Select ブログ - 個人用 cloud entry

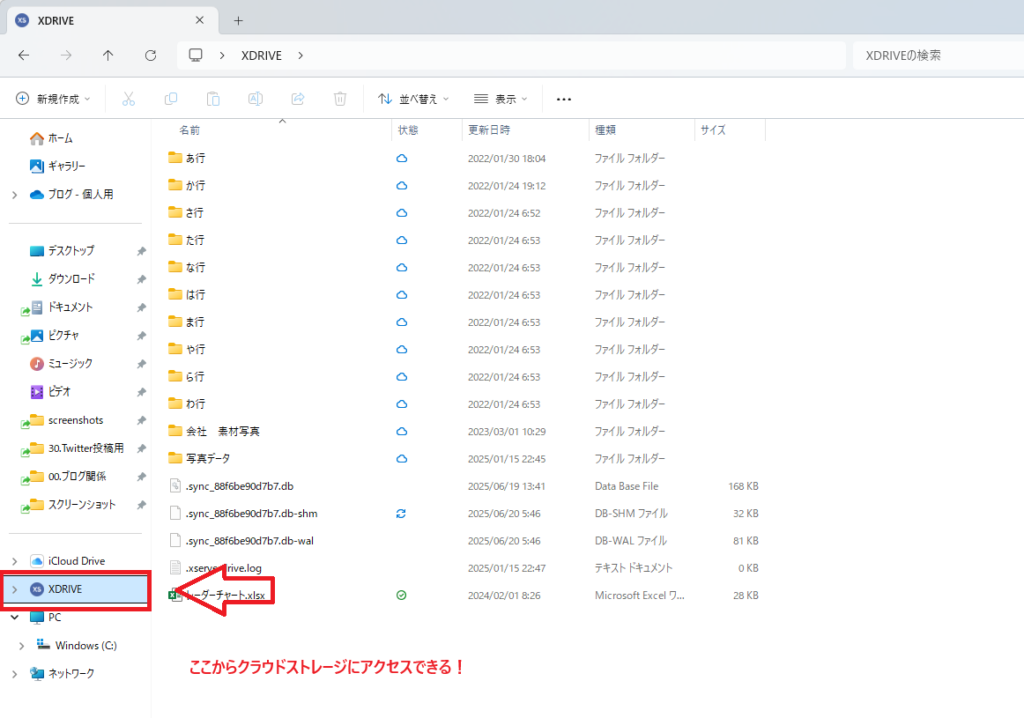(72, 194)
